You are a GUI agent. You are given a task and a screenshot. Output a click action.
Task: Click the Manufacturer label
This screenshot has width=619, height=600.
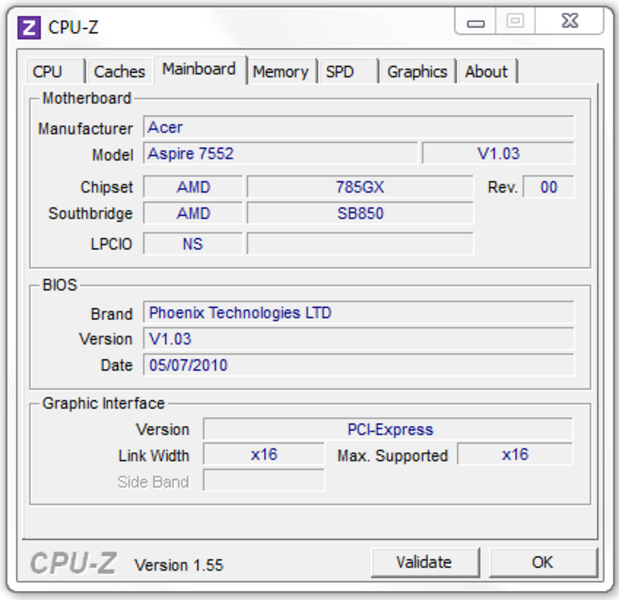pyautogui.click(x=85, y=129)
